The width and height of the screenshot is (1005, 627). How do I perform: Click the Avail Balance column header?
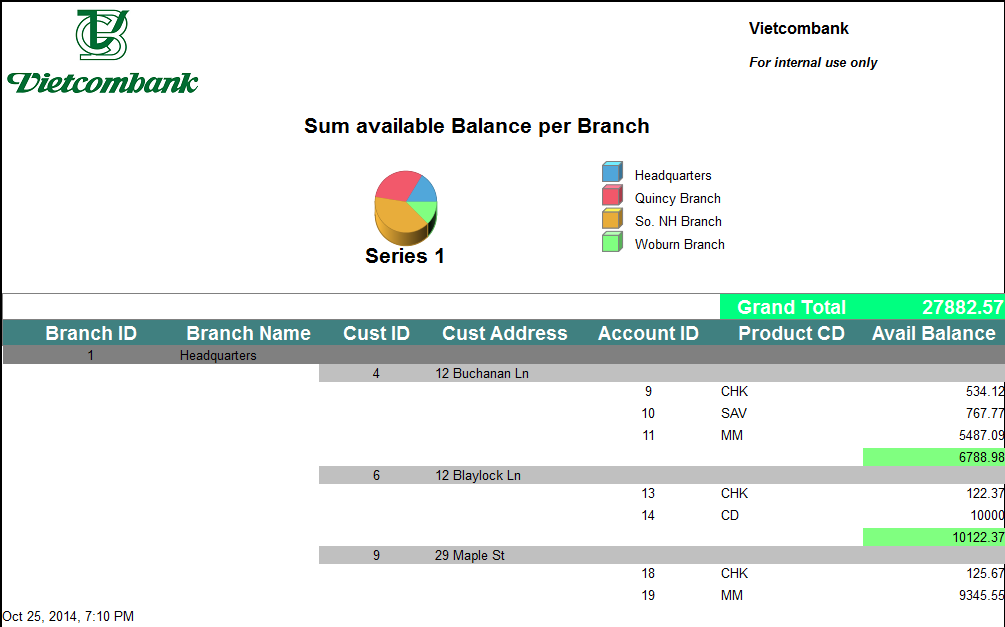point(934,333)
